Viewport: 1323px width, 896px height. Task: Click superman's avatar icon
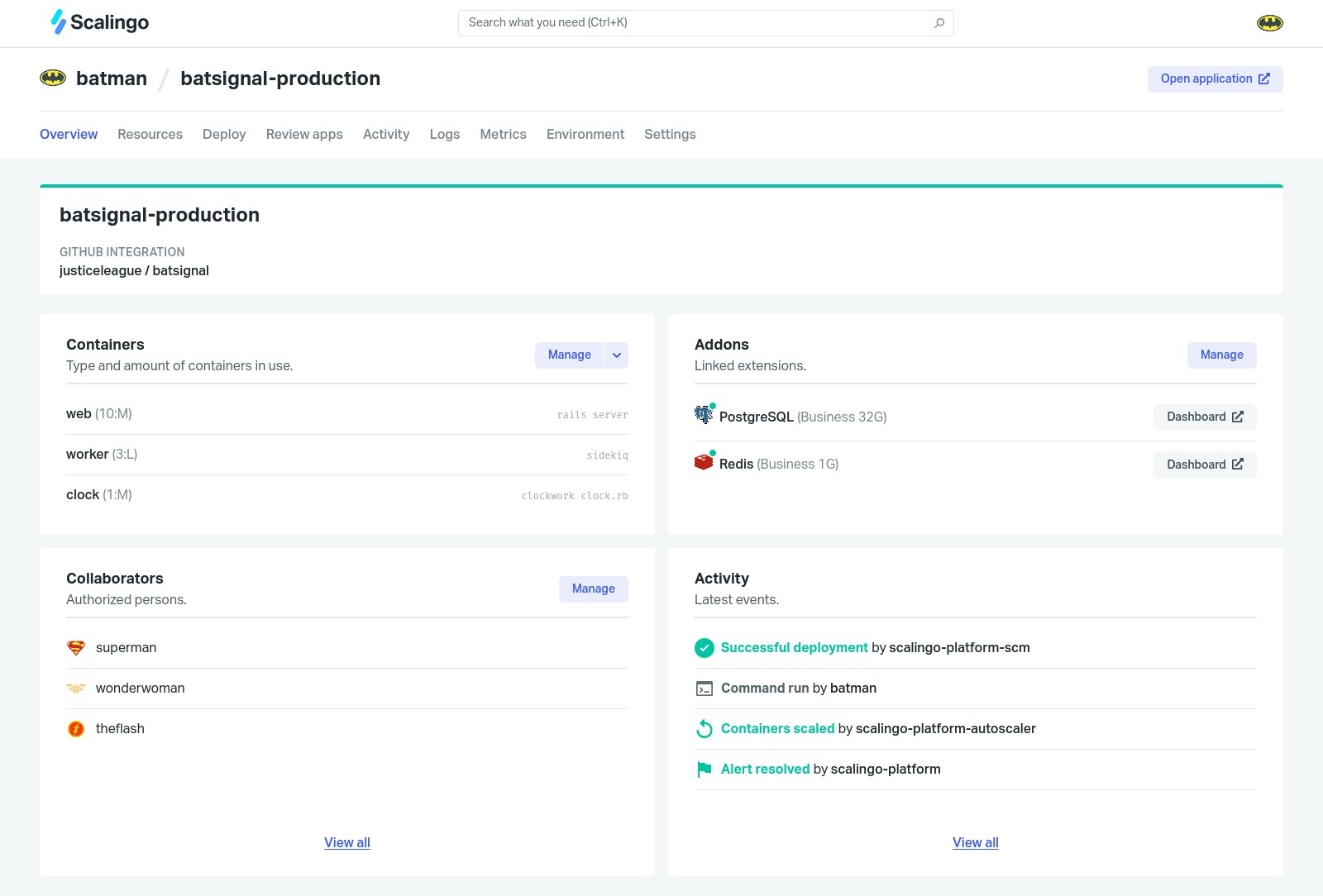pyautogui.click(x=76, y=648)
